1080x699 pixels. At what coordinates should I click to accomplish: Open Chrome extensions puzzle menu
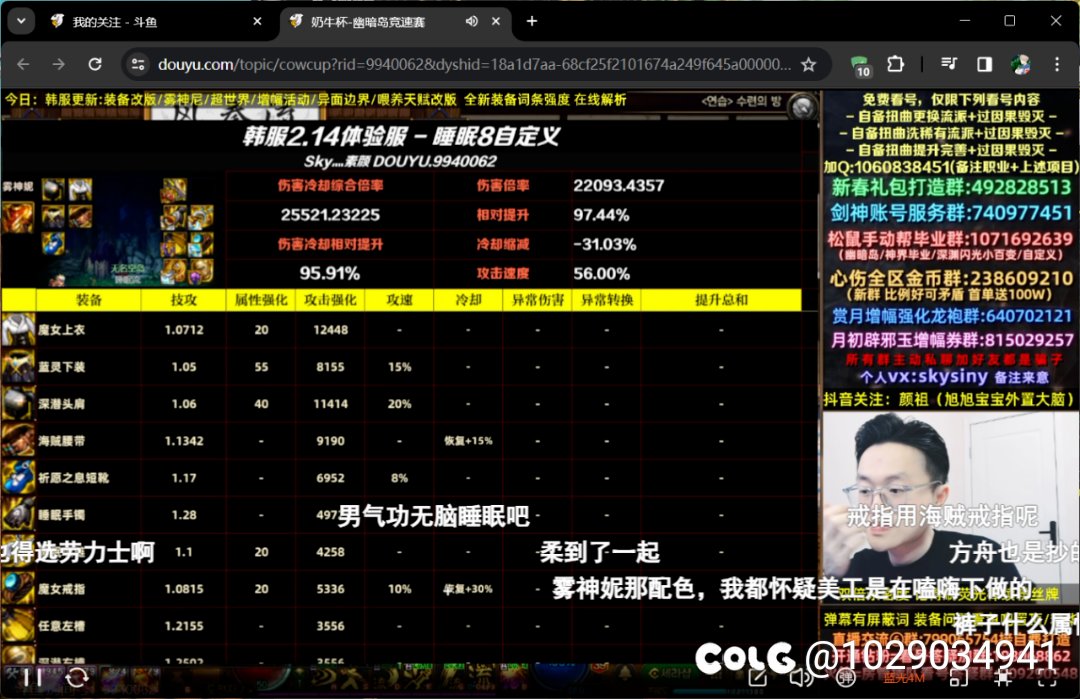(895, 64)
